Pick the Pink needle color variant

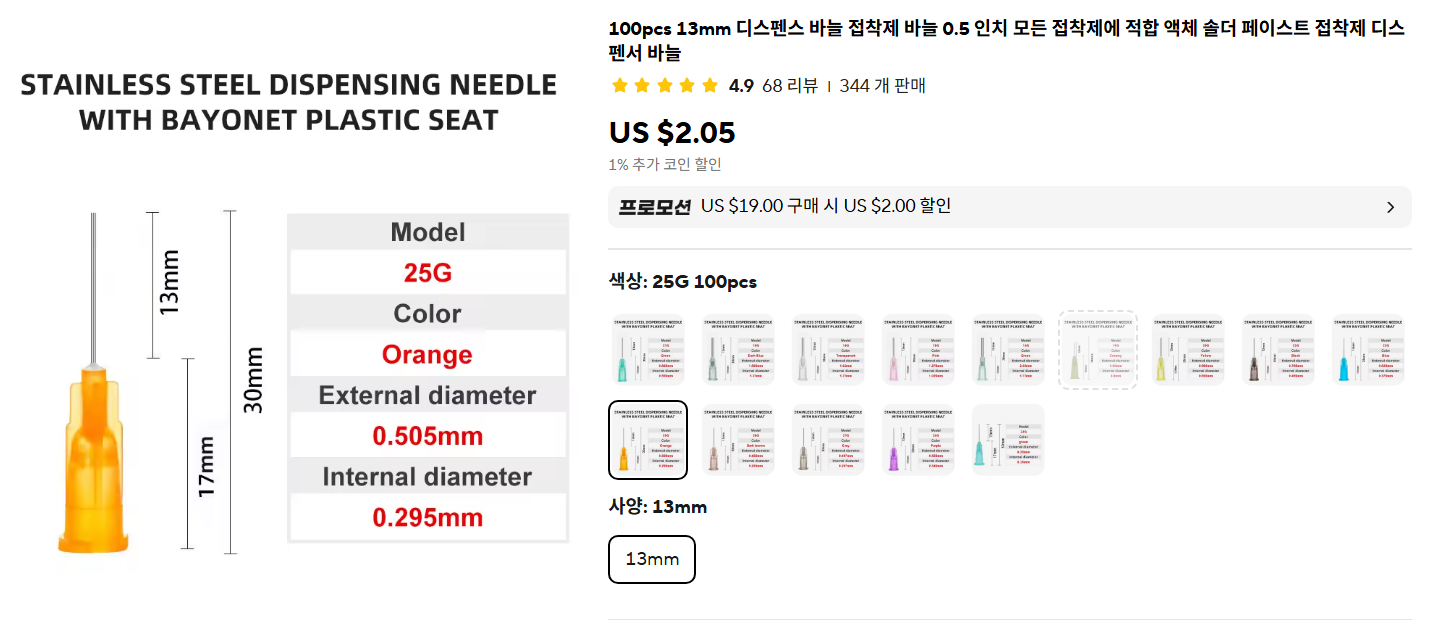[x=918, y=349]
